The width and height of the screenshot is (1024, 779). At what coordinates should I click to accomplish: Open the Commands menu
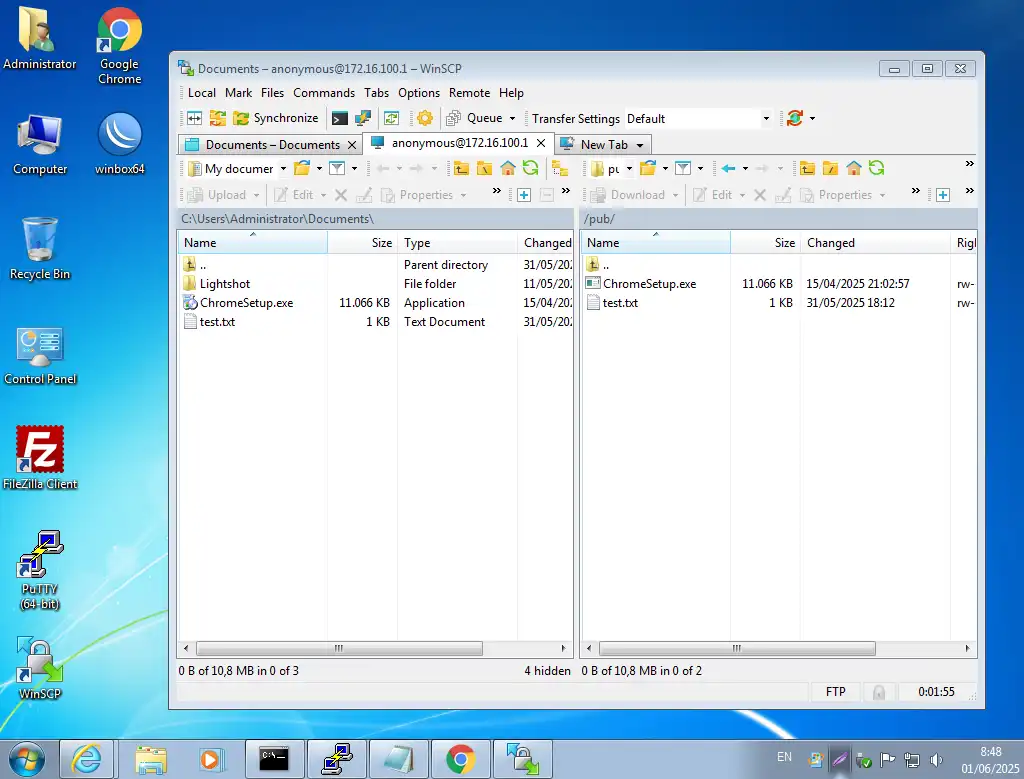[x=323, y=92]
